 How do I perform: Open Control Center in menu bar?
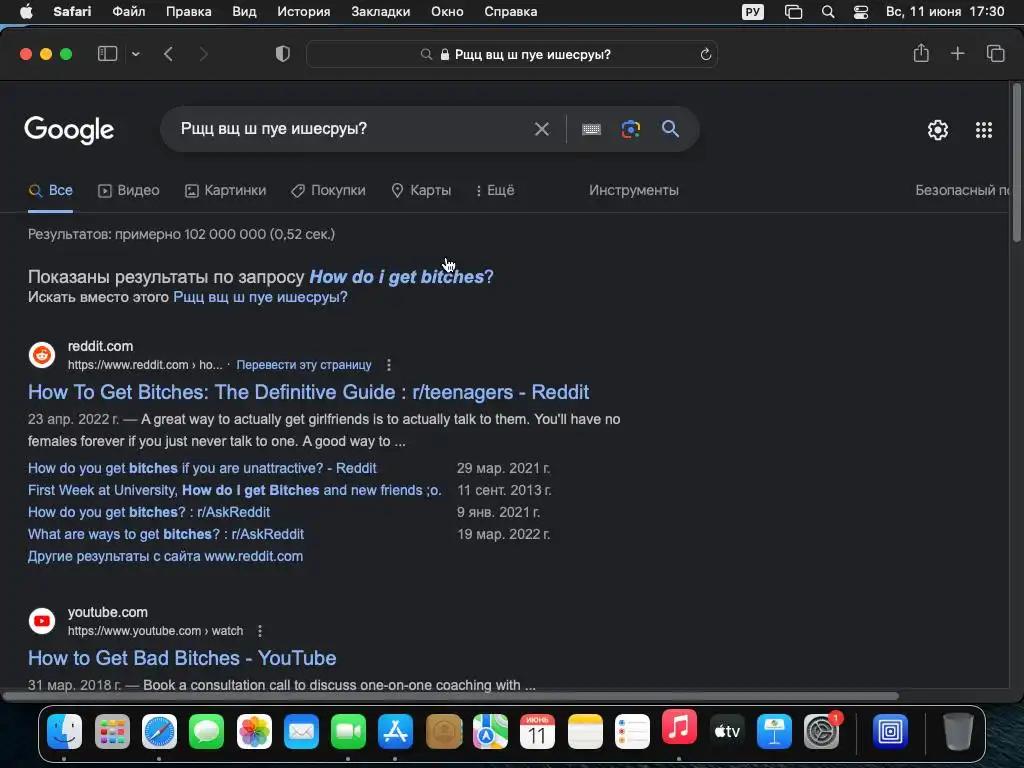(x=861, y=12)
